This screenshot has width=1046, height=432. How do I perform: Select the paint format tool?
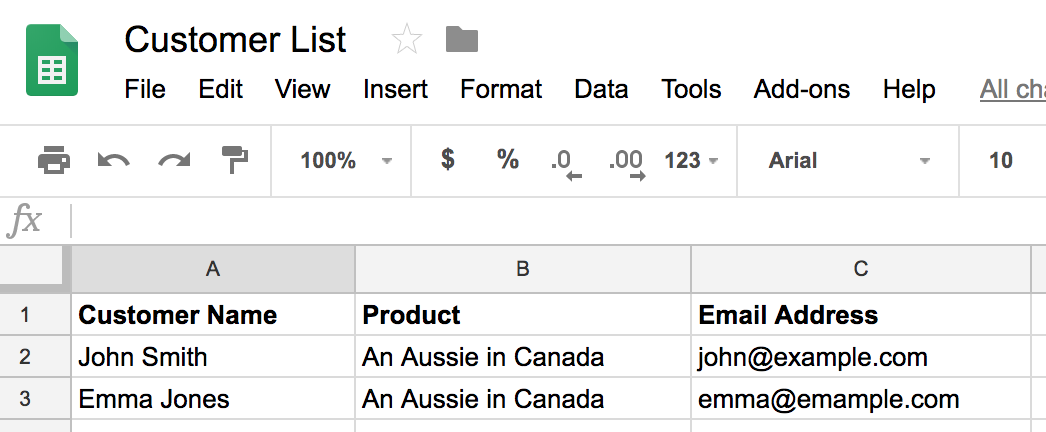coord(235,160)
